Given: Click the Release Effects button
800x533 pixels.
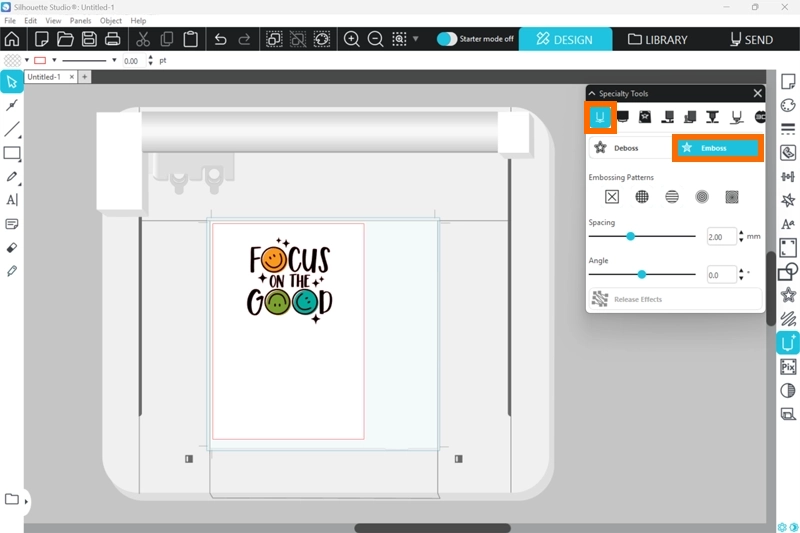Looking at the screenshot, I should click(x=675, y=299).
